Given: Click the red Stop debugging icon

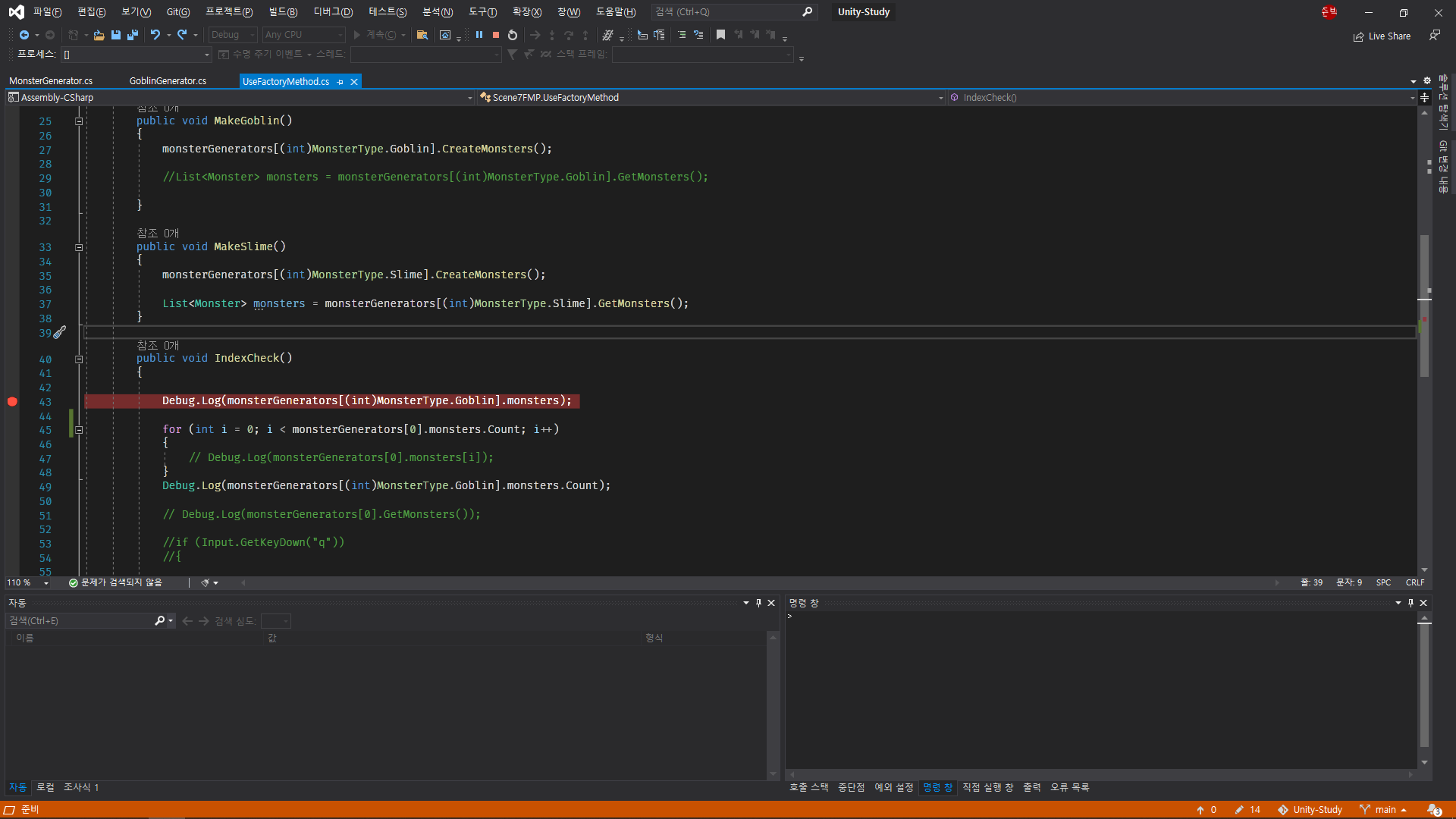Looking at the screenshot, I should 496,35.
